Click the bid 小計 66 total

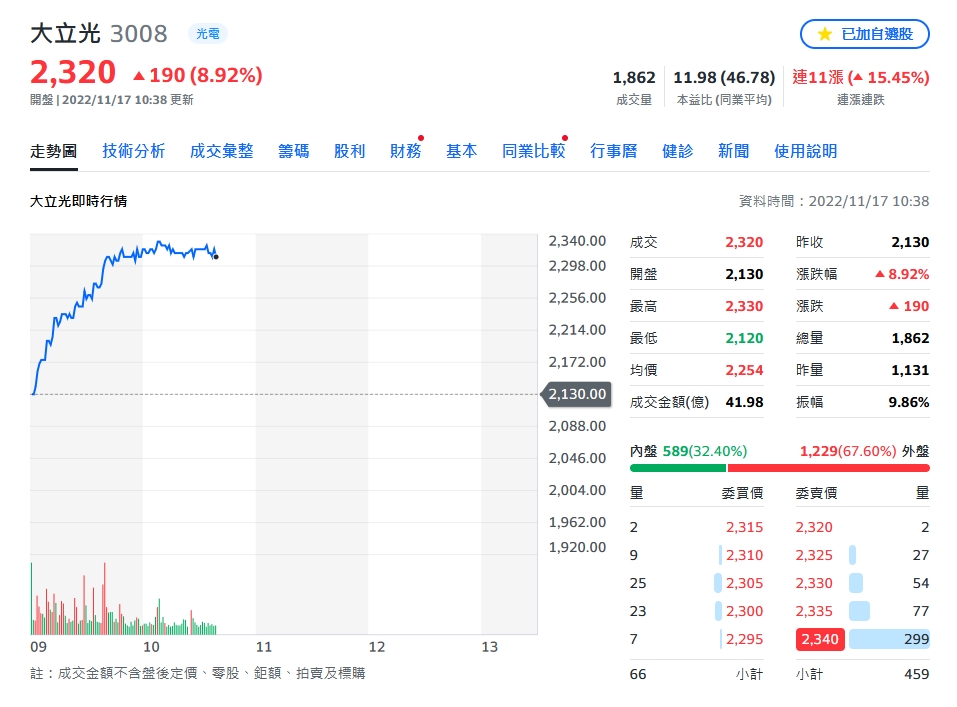pyautogui.click(x=638, y=674)
